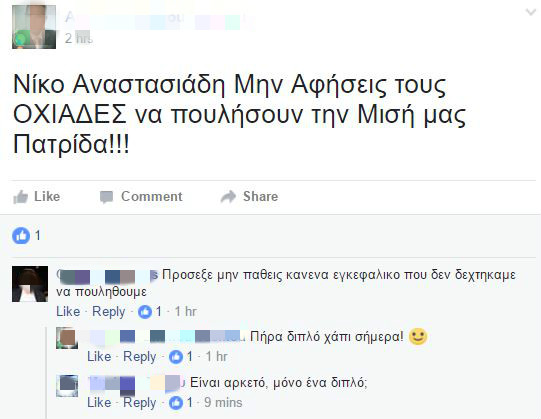Share this post
Image resolution: width=541 pixels, height=419 pixels.
point(249,197)
